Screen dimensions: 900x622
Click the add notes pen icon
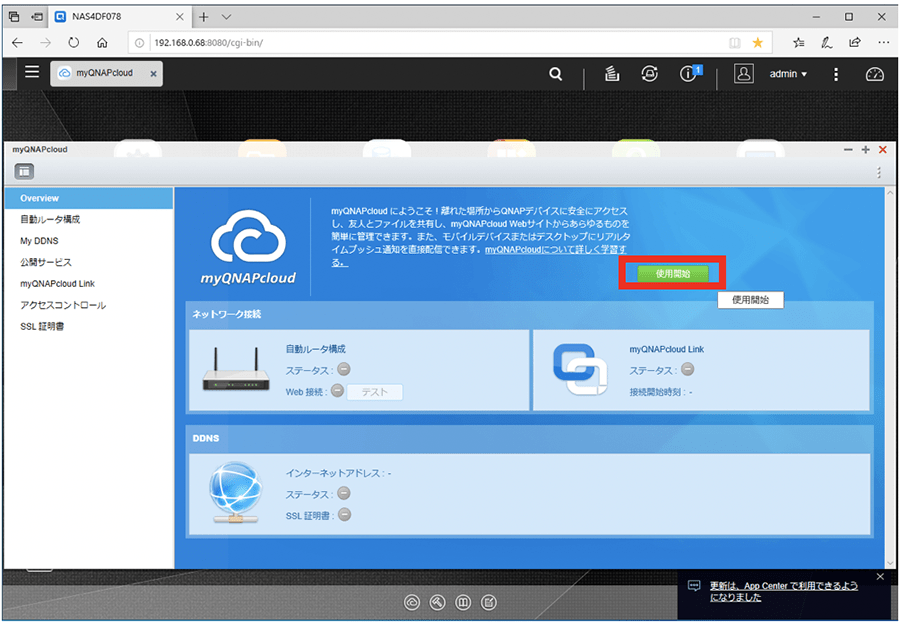pos(827,43)
